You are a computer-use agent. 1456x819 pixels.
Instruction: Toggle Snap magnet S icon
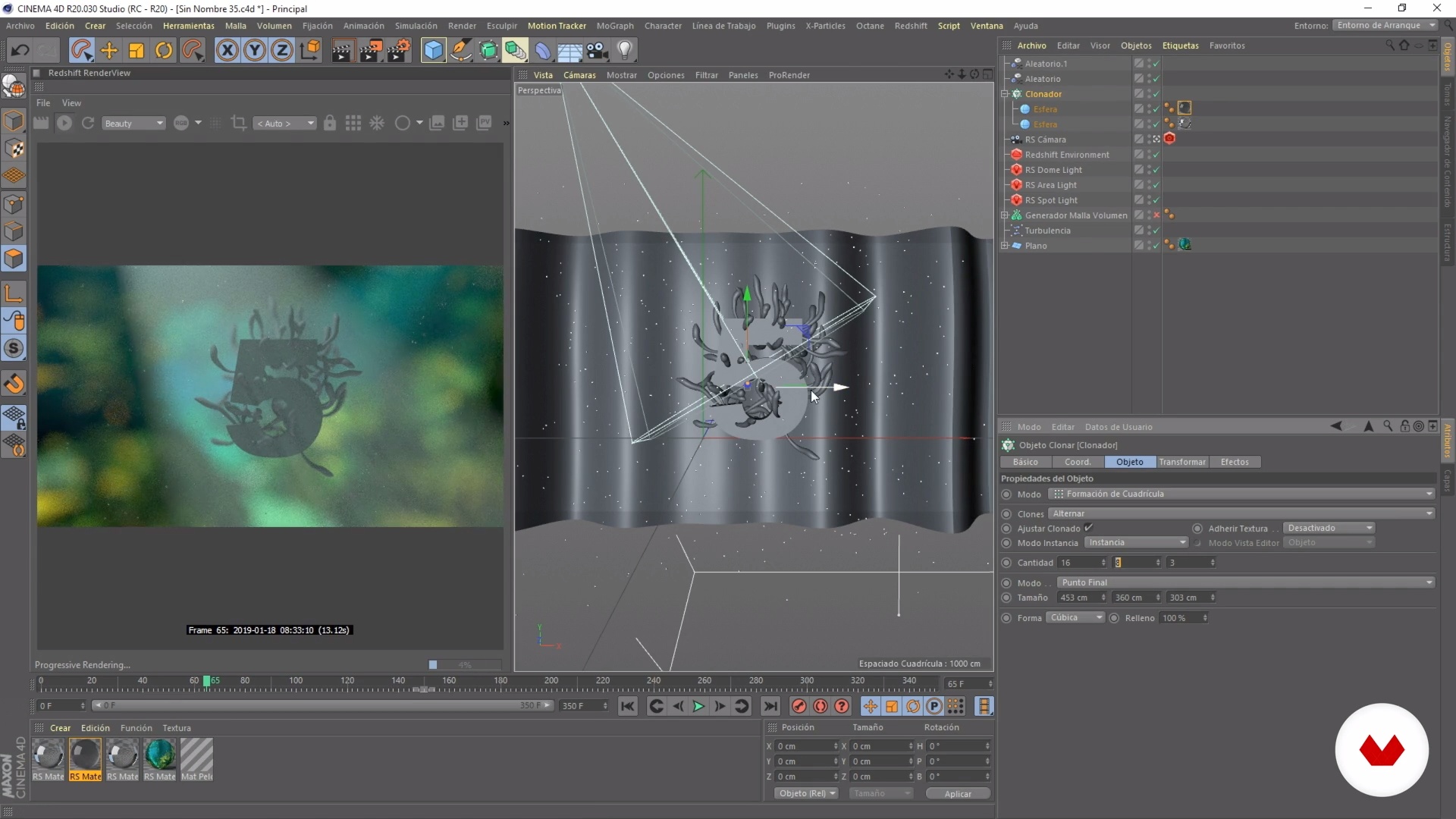pyautogui.click(x=14, y=349)
